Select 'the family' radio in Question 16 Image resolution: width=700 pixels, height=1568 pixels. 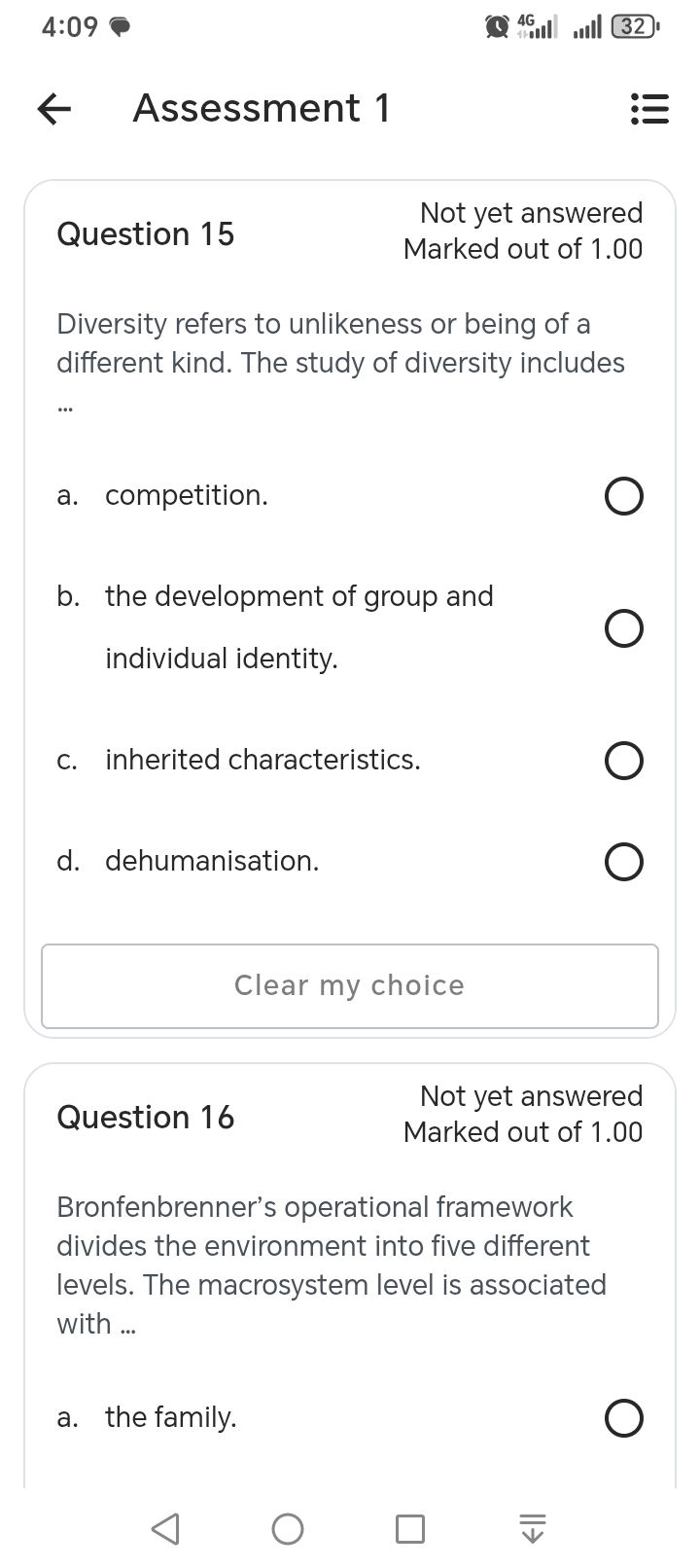click(x=623, y=1418)
